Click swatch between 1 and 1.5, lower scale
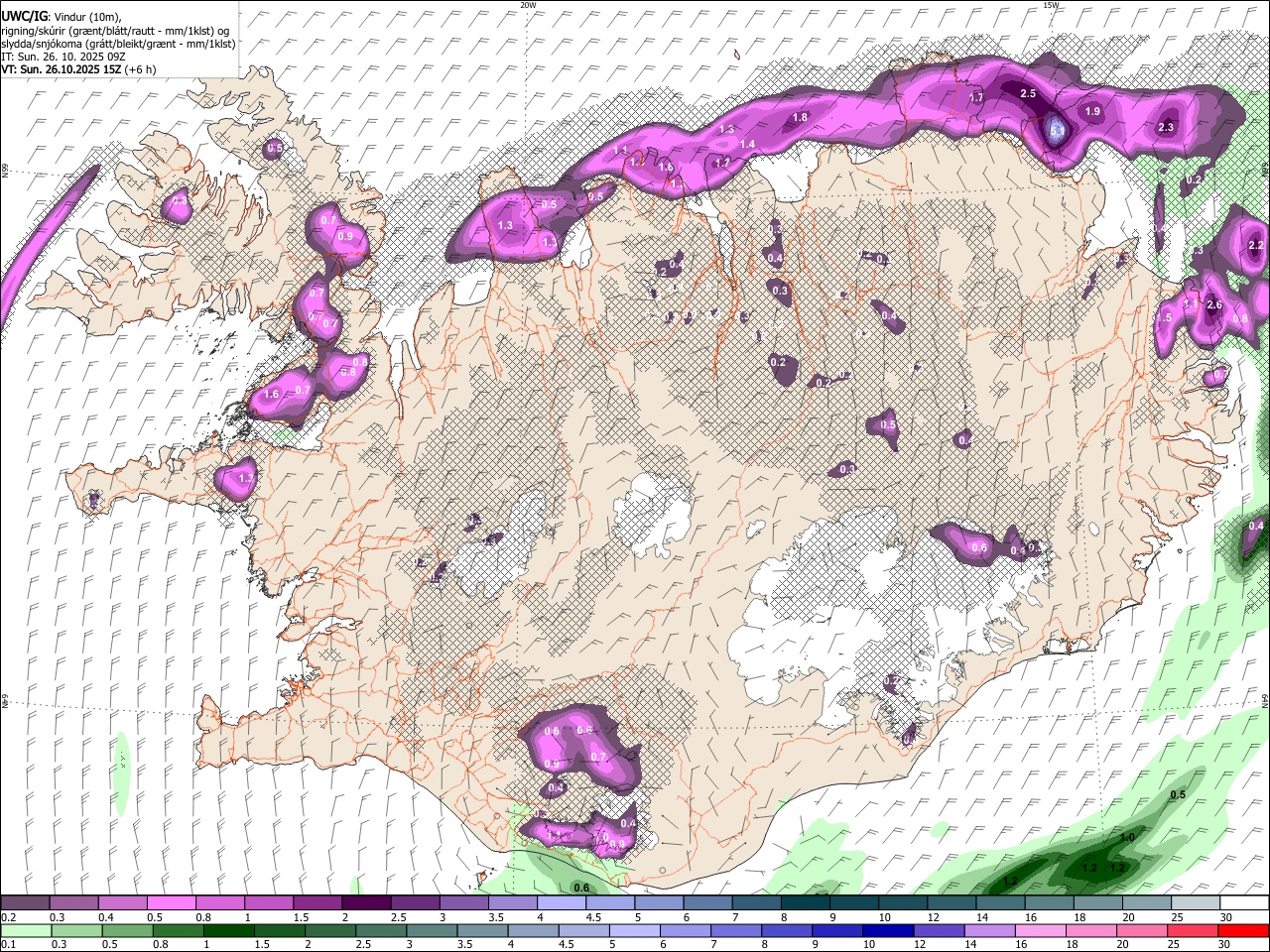This screenshot has width=1270, height=952. (x=229, y=930)
